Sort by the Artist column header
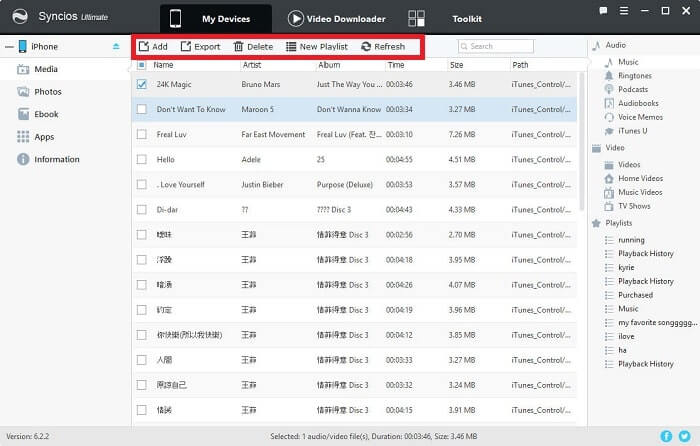Viewport: 700px width, 446px height. point(252,65)
